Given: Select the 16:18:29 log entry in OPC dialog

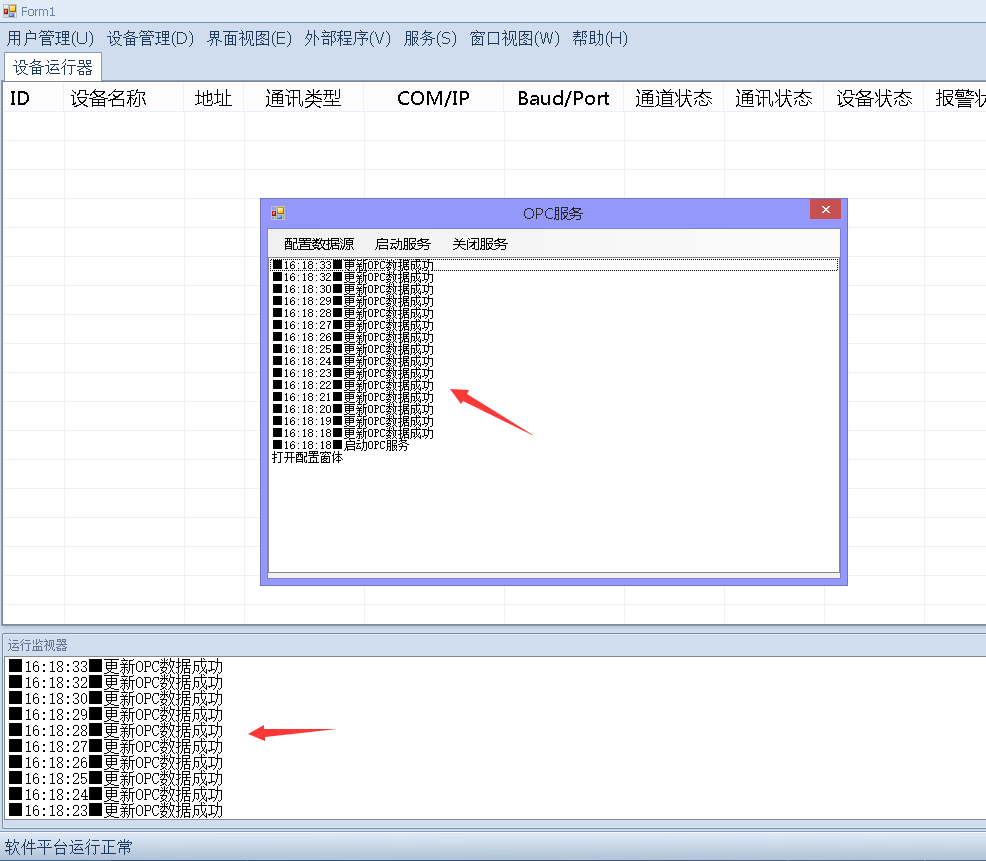Looking at the screenshot, I should click(x=554, y=301).
